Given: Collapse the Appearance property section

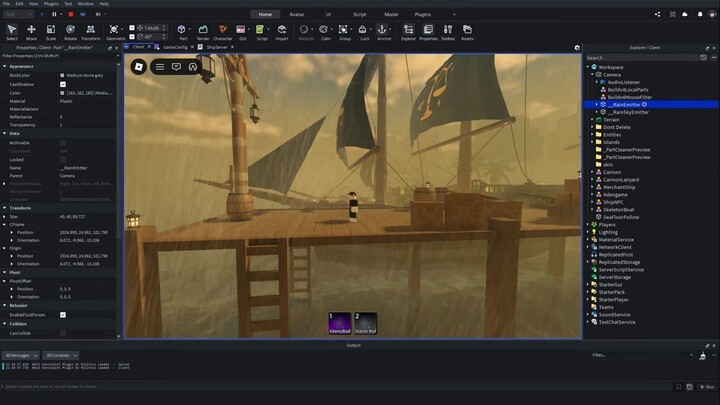Looking at the screenshot, I should click(x=5, y=67).
